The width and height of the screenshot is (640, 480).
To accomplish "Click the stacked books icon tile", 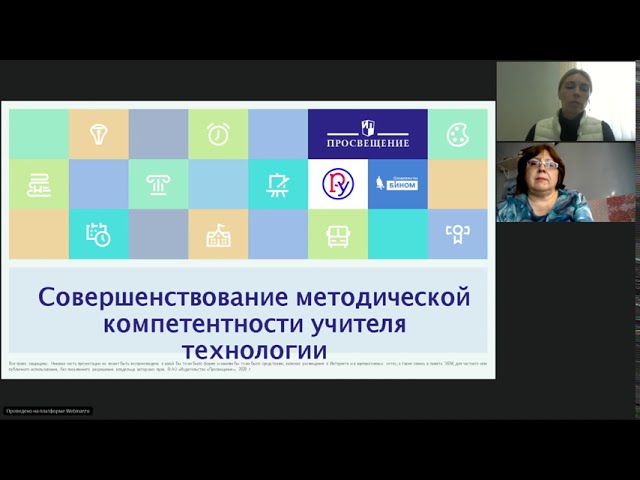I will 39,184.
